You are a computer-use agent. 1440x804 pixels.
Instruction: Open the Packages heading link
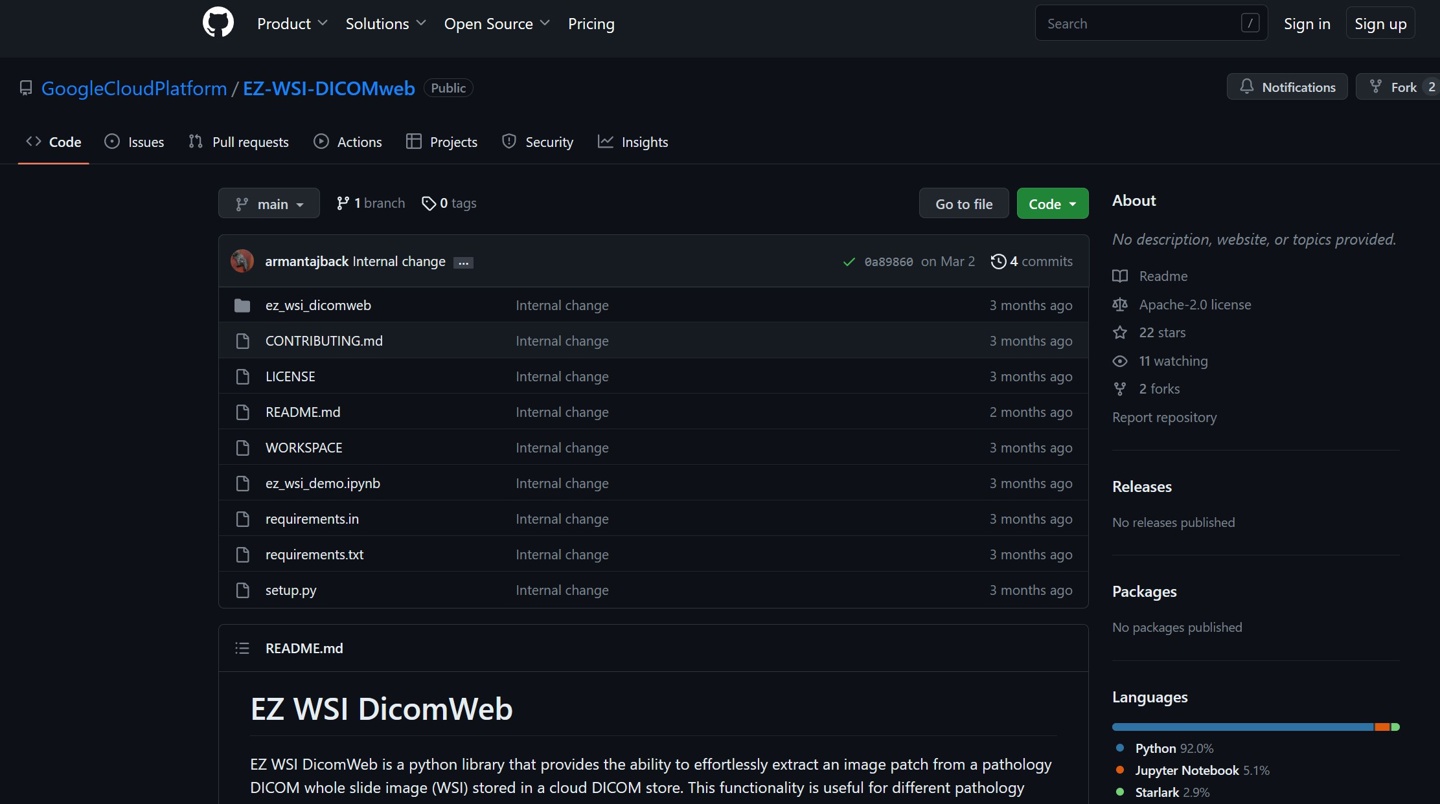[1144, 591]
